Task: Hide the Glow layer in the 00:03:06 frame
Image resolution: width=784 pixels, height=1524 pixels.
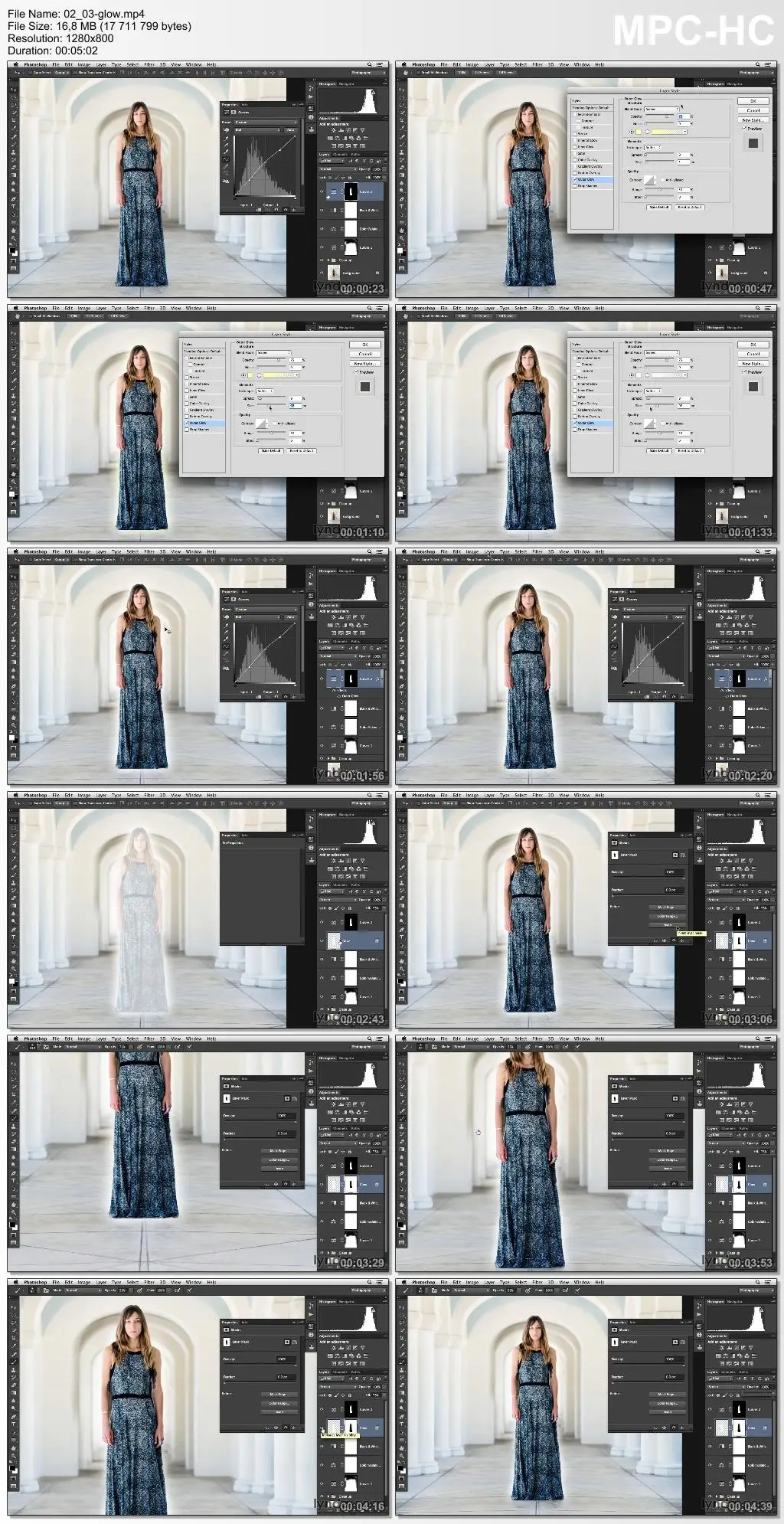Action: tap(710, 940)
